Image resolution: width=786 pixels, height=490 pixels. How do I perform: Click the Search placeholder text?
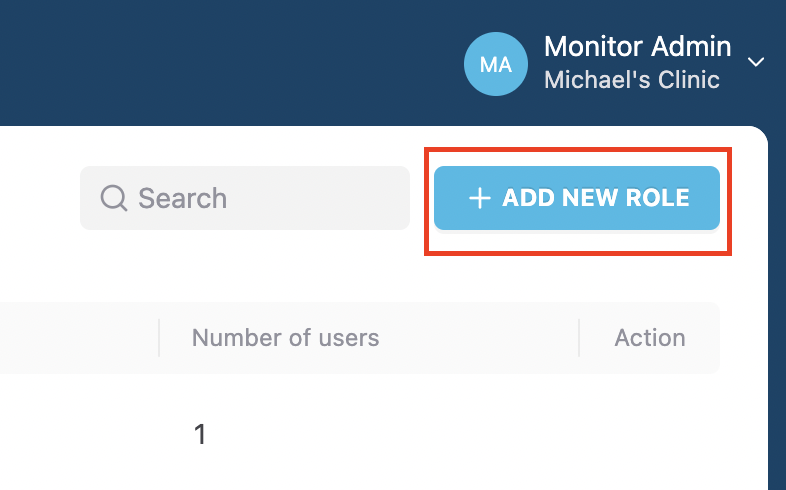(182, 198)
